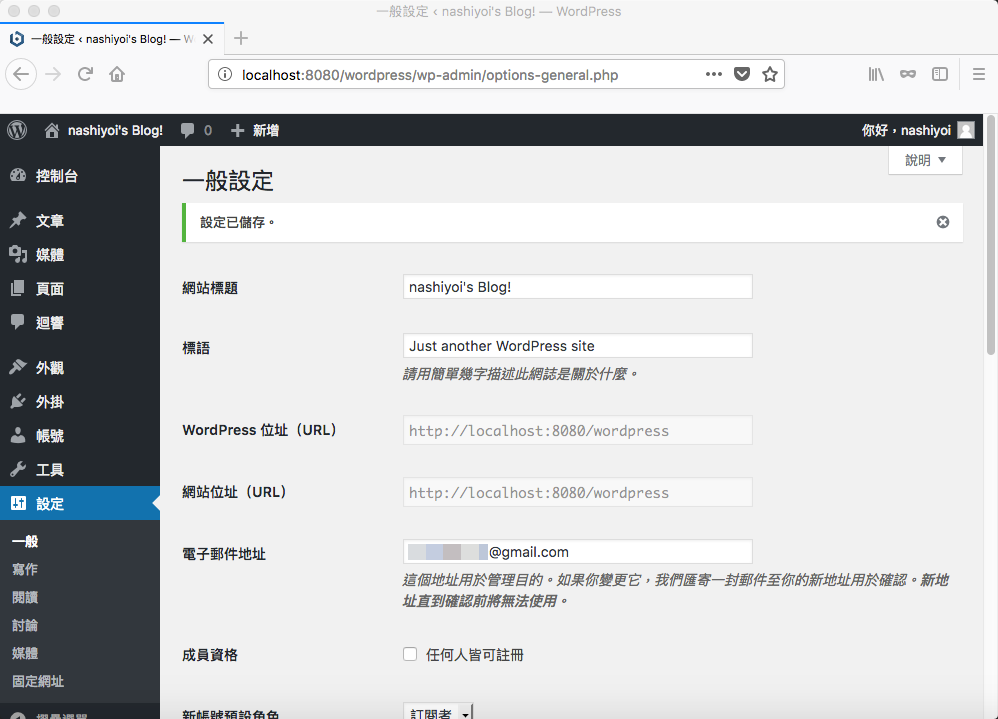The height and width of the screenshot is (719, 998).
Task: Click the 網站標題 input field
Action: click(x=578, y=287)
